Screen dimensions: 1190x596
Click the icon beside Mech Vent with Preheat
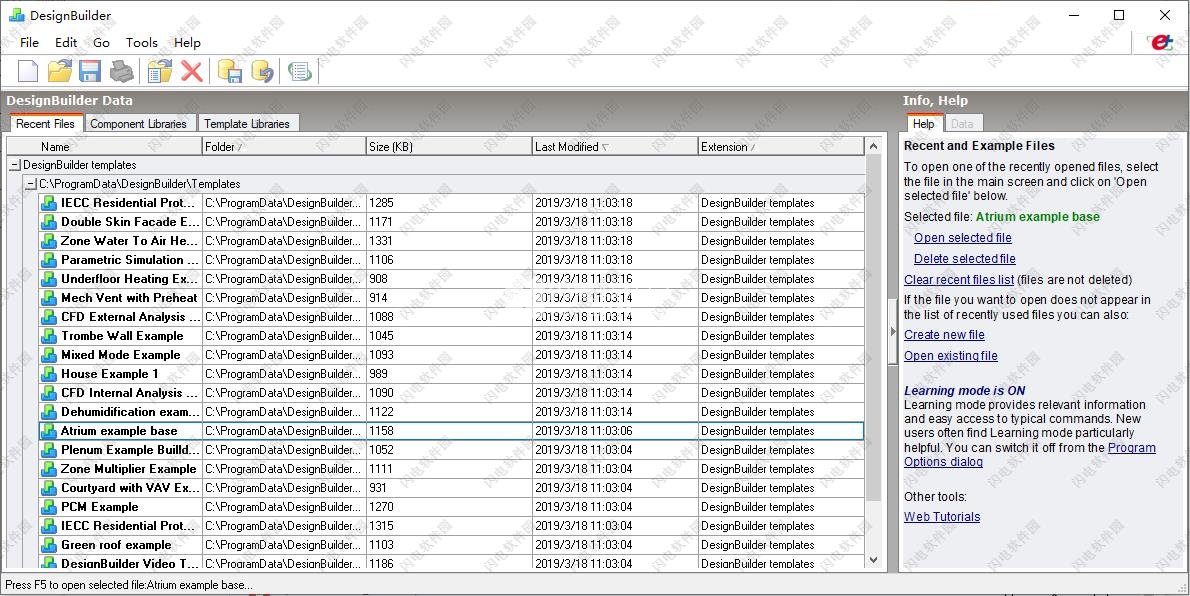coord(49,298)
